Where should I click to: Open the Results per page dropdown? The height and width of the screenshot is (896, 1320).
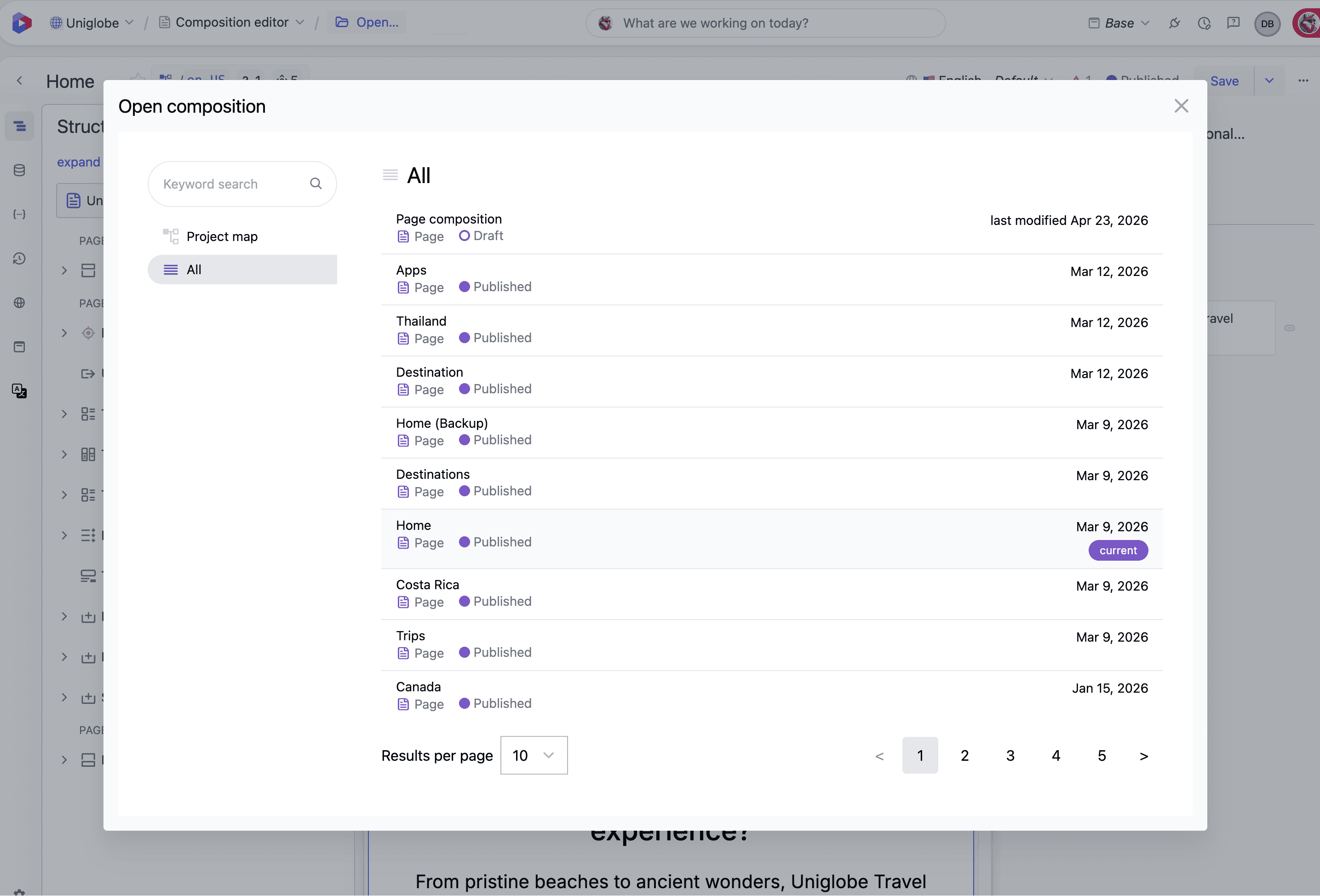(534, 755)
